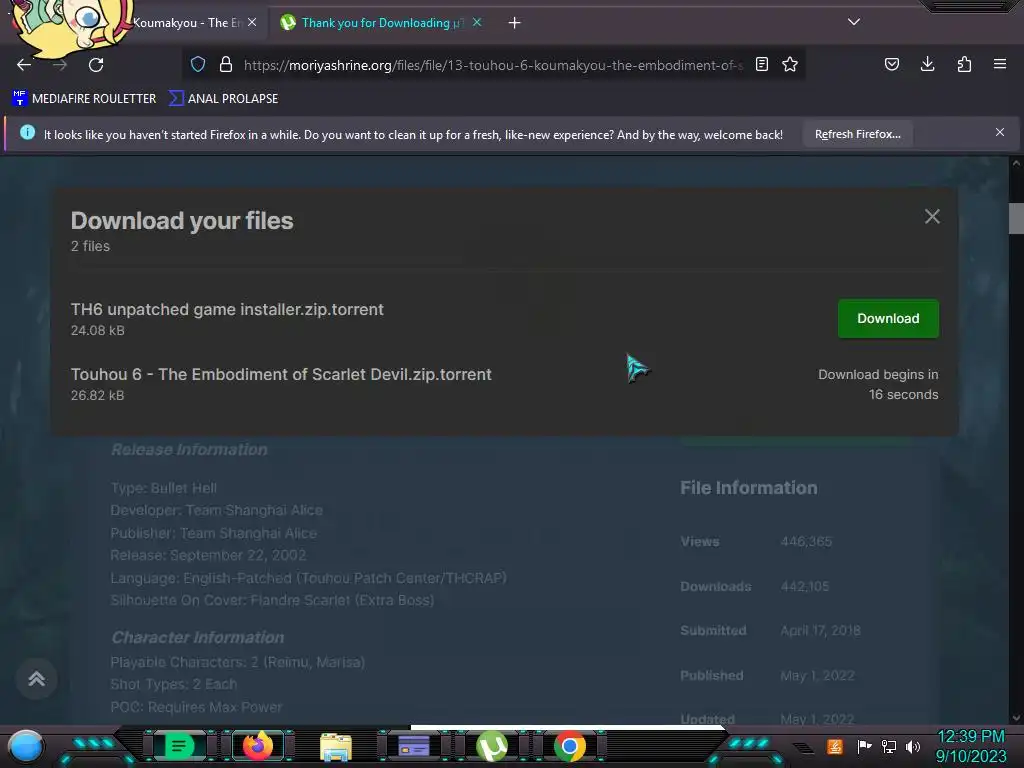Image resolution: width=1024 pixels, height=768 pixels.
Task: Open the purple card app on taskbar
Action: tap(414, 746)
